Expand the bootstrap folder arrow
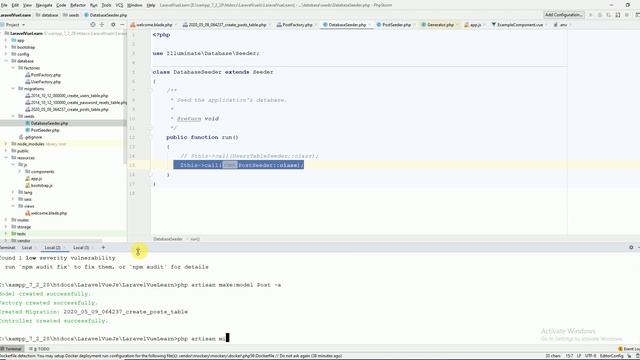 6,47
